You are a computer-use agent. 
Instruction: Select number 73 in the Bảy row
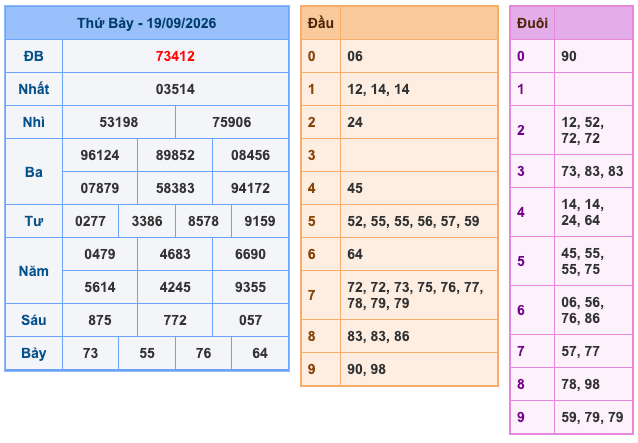click(x=90, y=353)
